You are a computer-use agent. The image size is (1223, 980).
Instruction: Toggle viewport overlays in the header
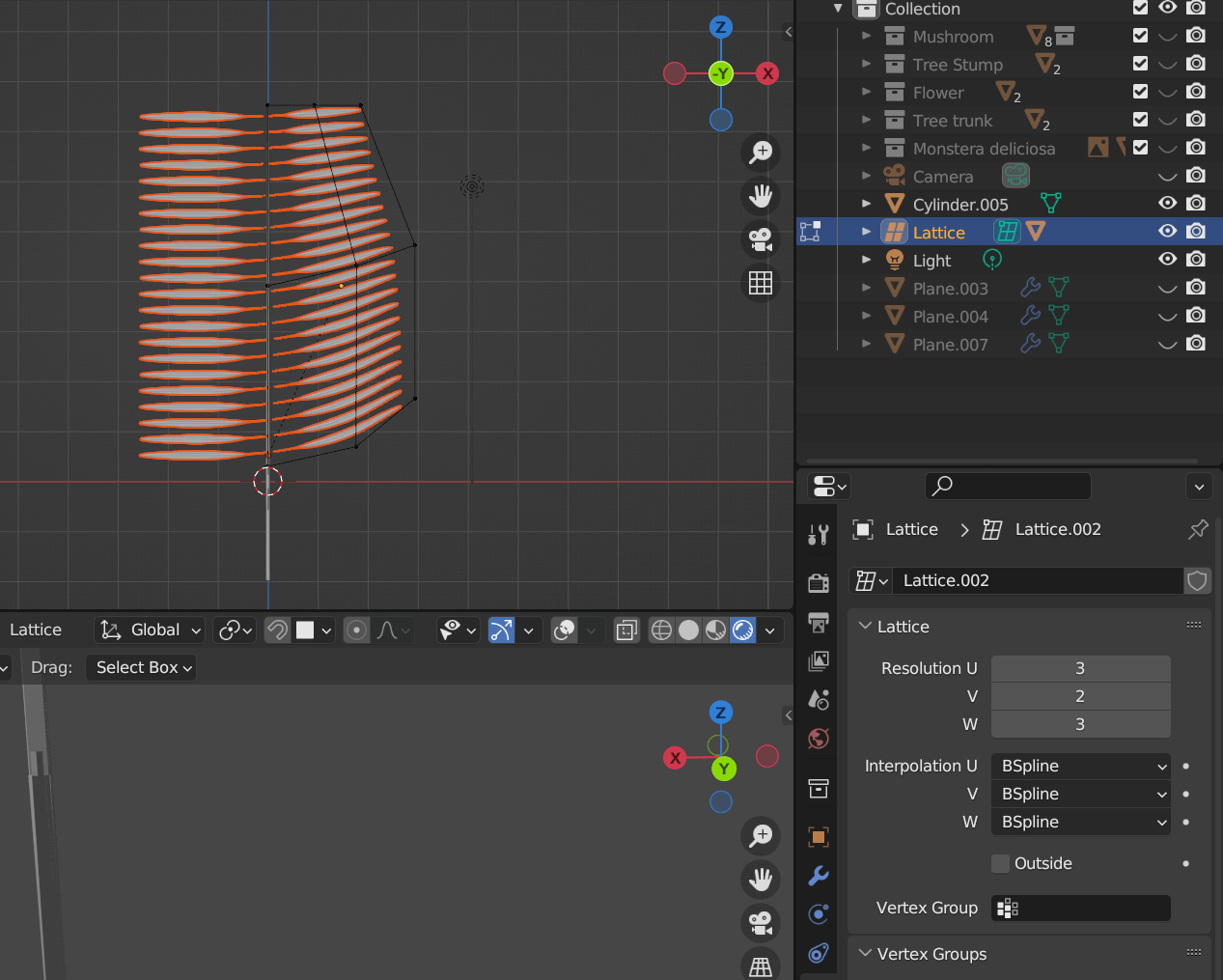(564, 630)
